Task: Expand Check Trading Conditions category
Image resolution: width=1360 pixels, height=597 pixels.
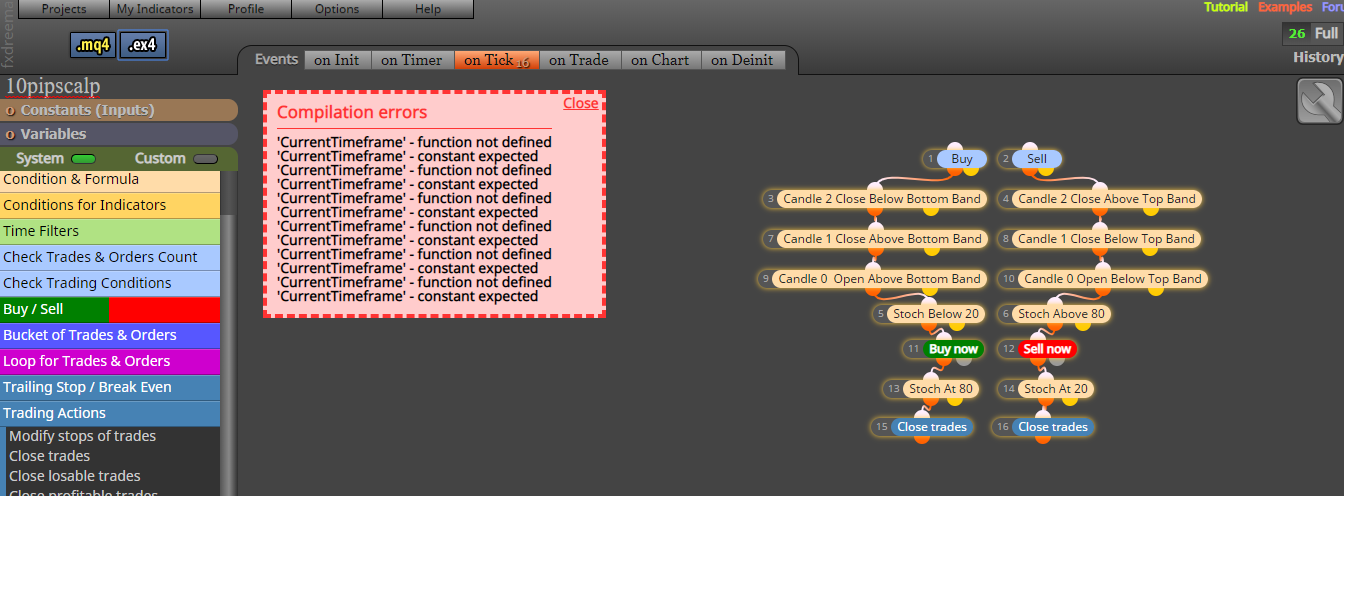Action: click(110, 283)
